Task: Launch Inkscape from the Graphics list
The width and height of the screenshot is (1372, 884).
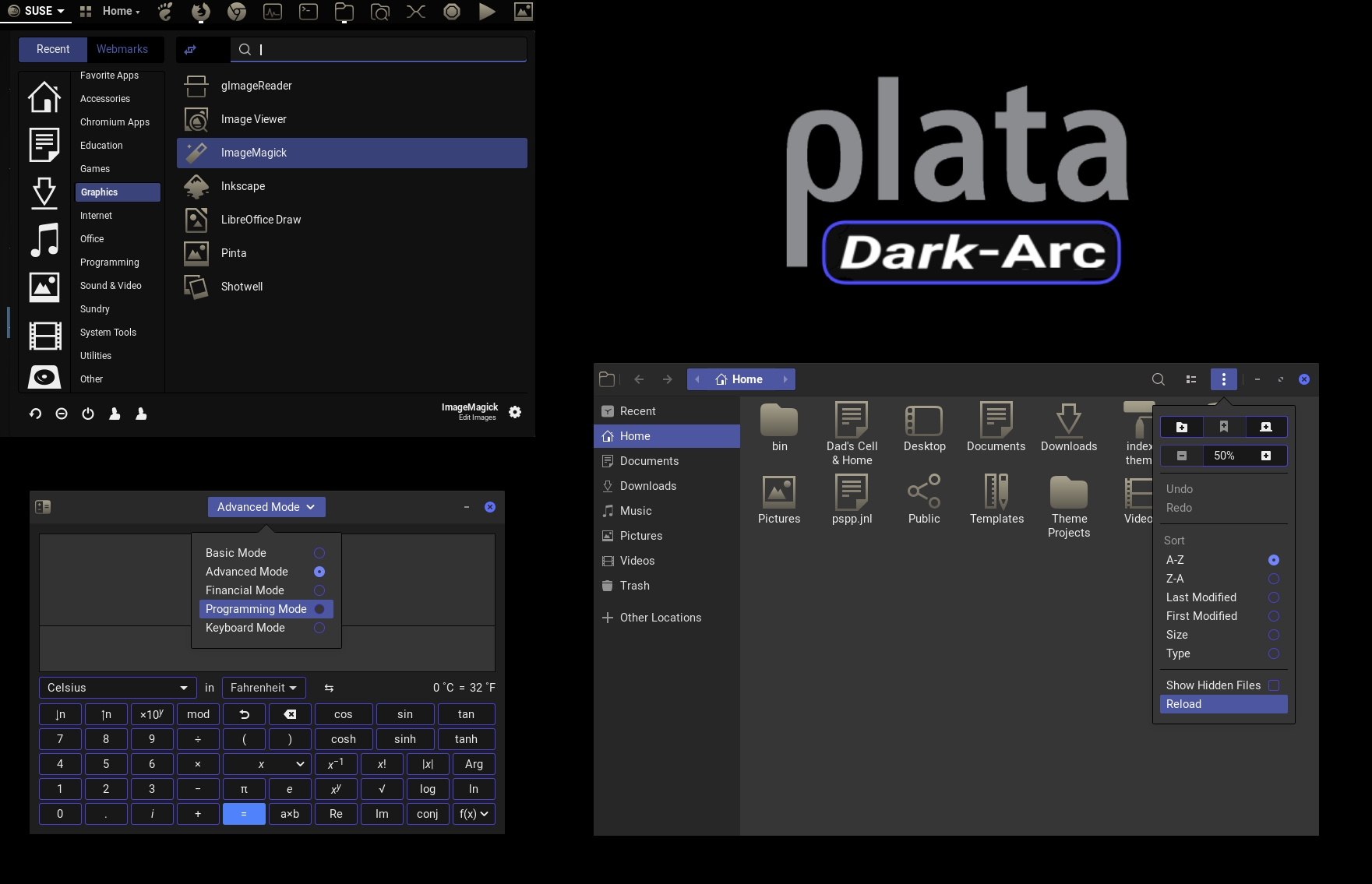Action: [196, 186]
